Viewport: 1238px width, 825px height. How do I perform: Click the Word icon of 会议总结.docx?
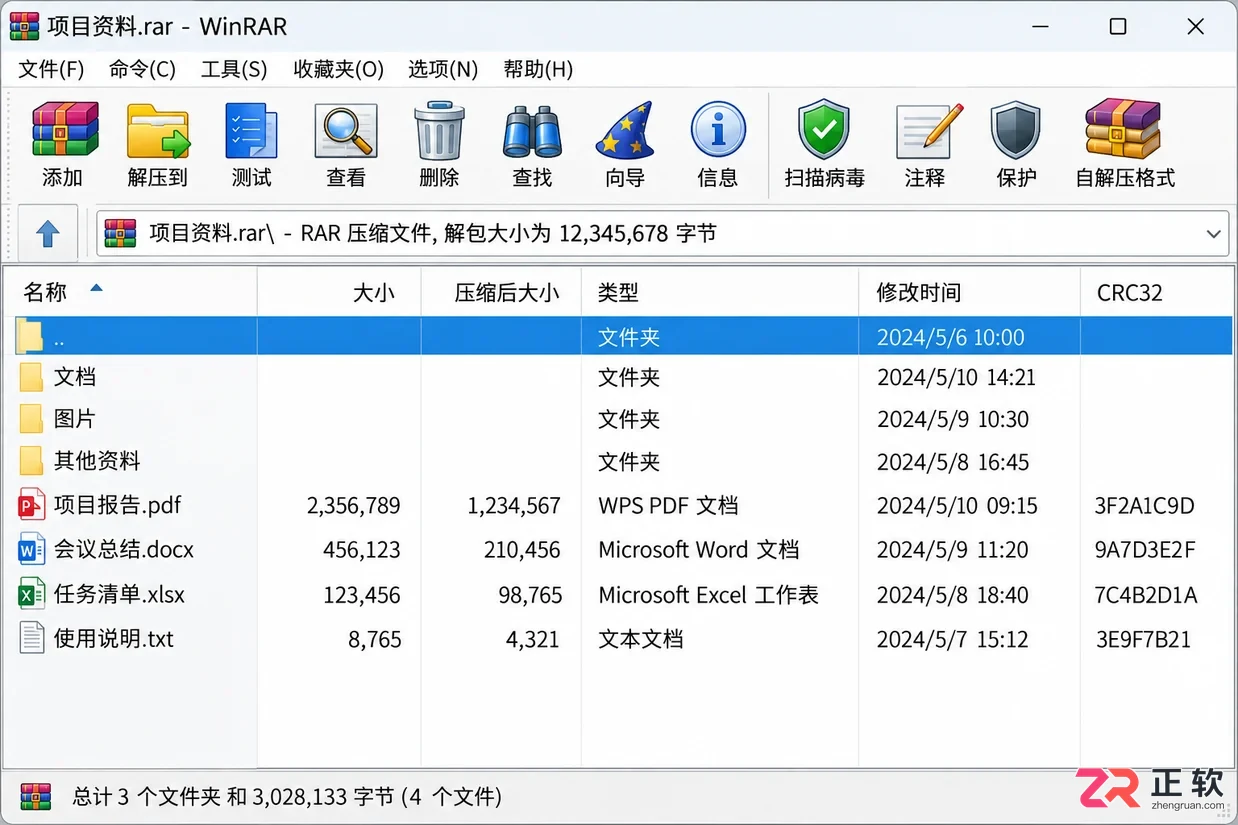pos(32,549)
